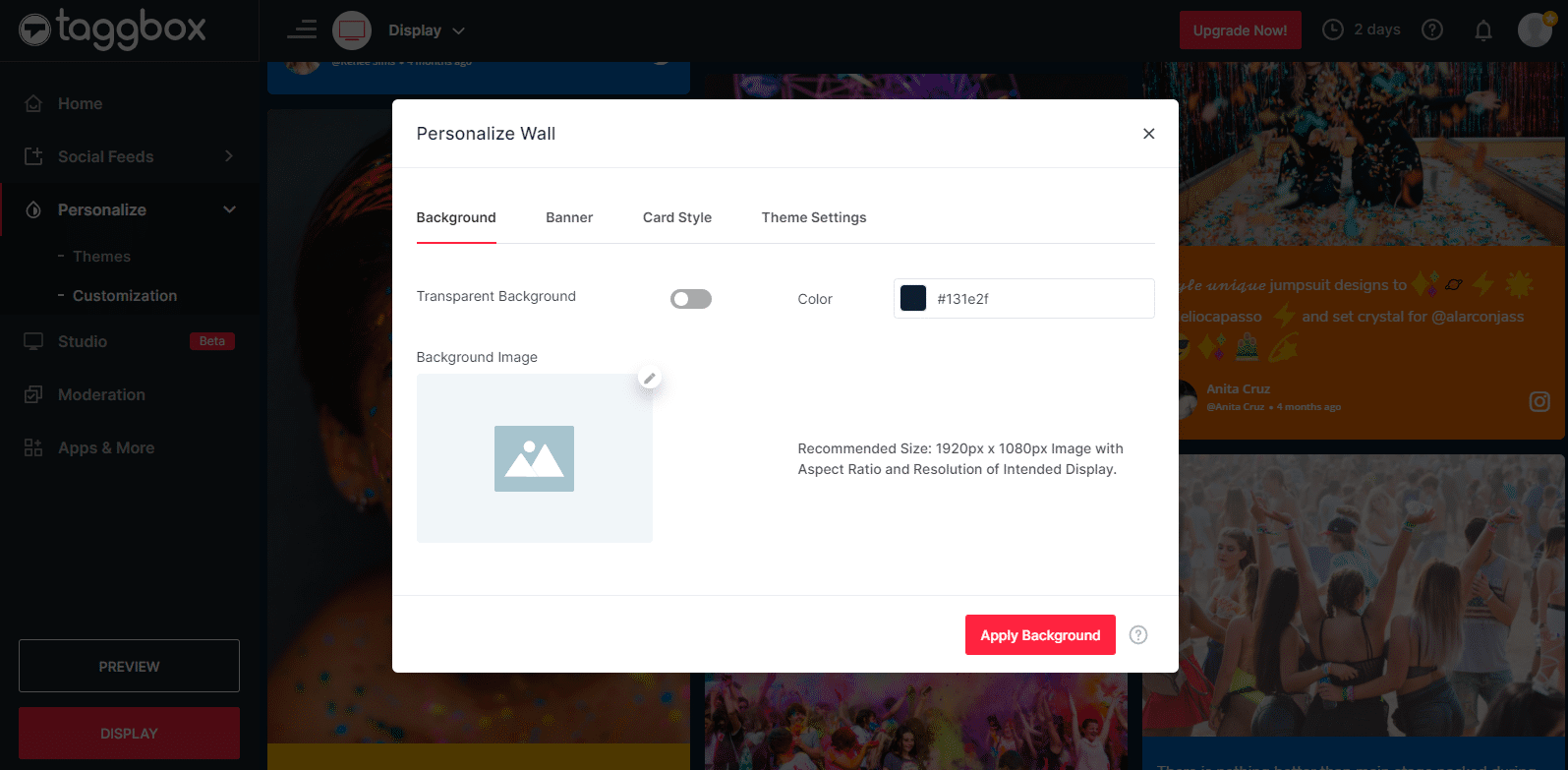Click the notification bell icon
This screenshot has height=770, width=1568.
(x=1483, y=30)
